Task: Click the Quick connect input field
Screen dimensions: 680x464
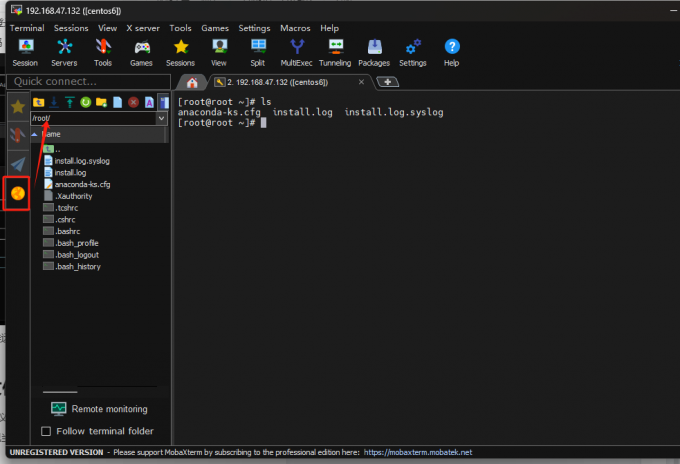Action: [x=88, y=82]
